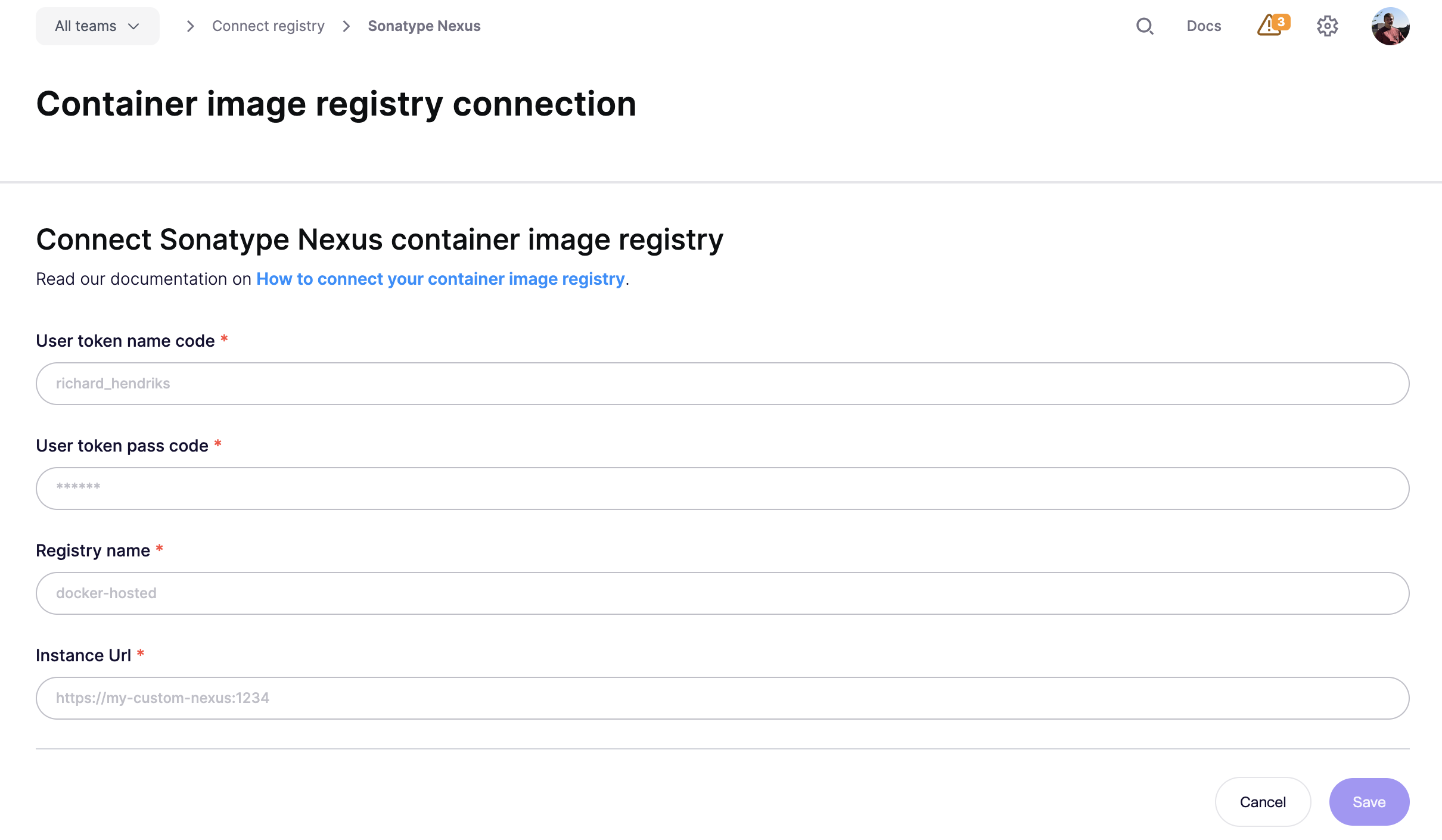The height and width of the screenshot is (840, 1442).
Task: Focus the Instance Url input field
Action: pos(722,698)
